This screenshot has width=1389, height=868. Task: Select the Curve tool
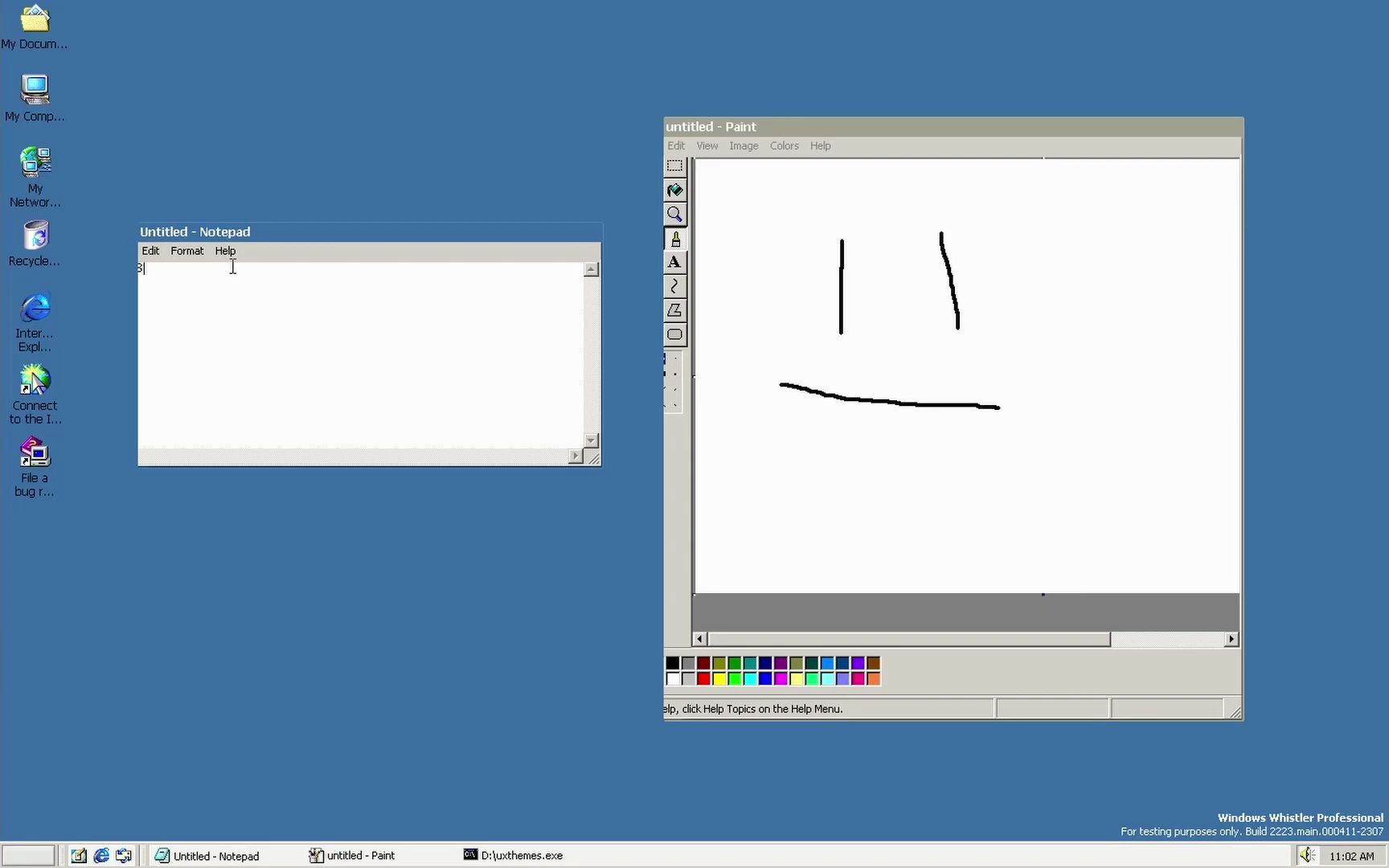coord(674,286)
